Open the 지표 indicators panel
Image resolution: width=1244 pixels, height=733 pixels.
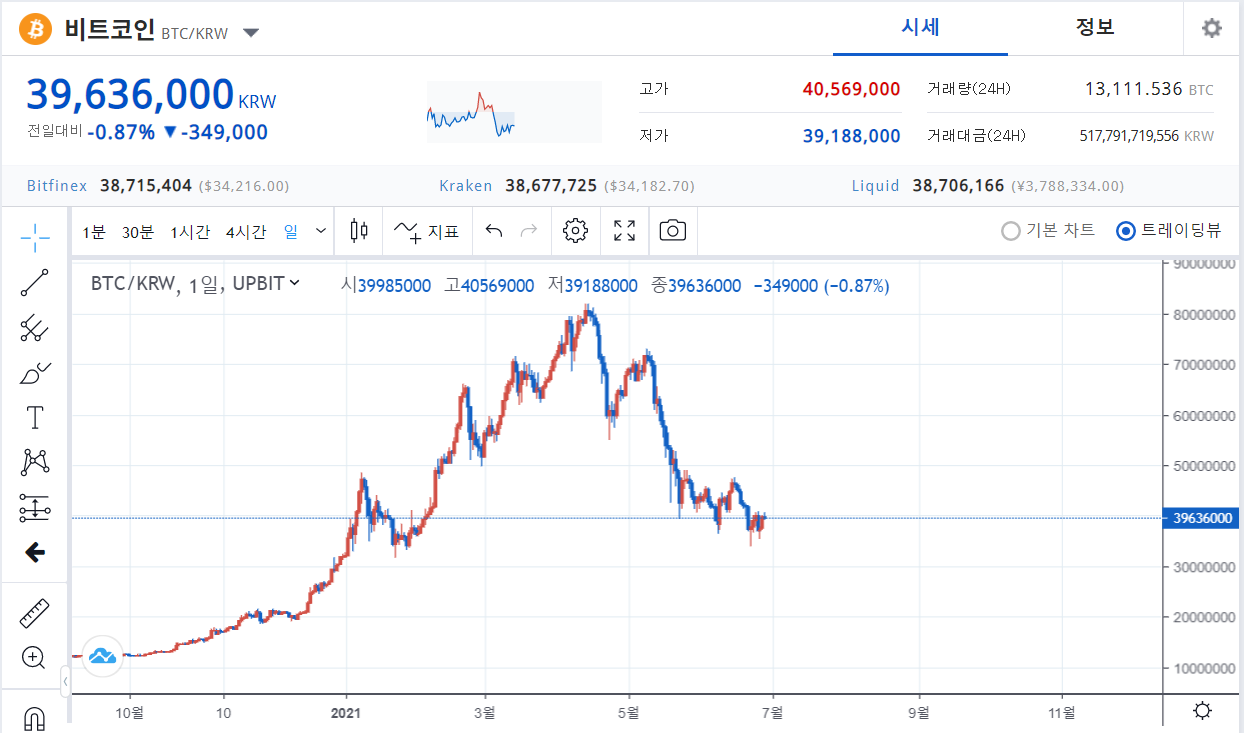pos(426,231)
